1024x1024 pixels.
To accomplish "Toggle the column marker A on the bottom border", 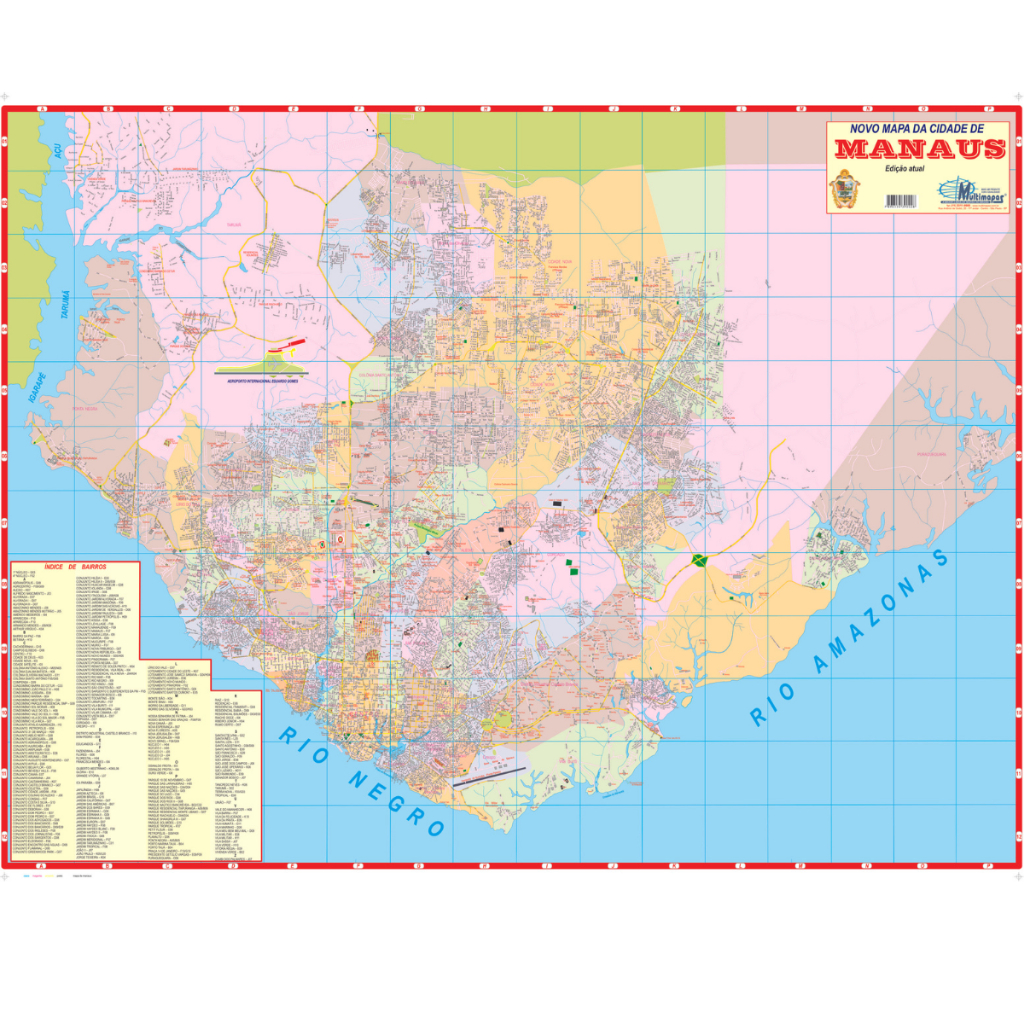I will coord(41,866).
